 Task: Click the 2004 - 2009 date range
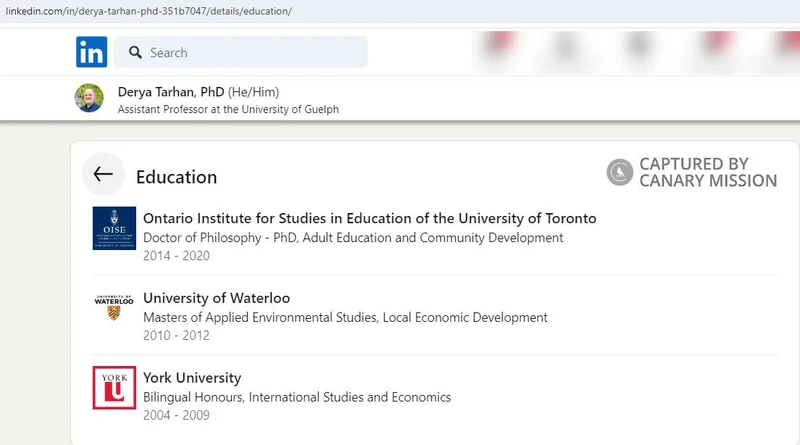[x=177, y=415]
